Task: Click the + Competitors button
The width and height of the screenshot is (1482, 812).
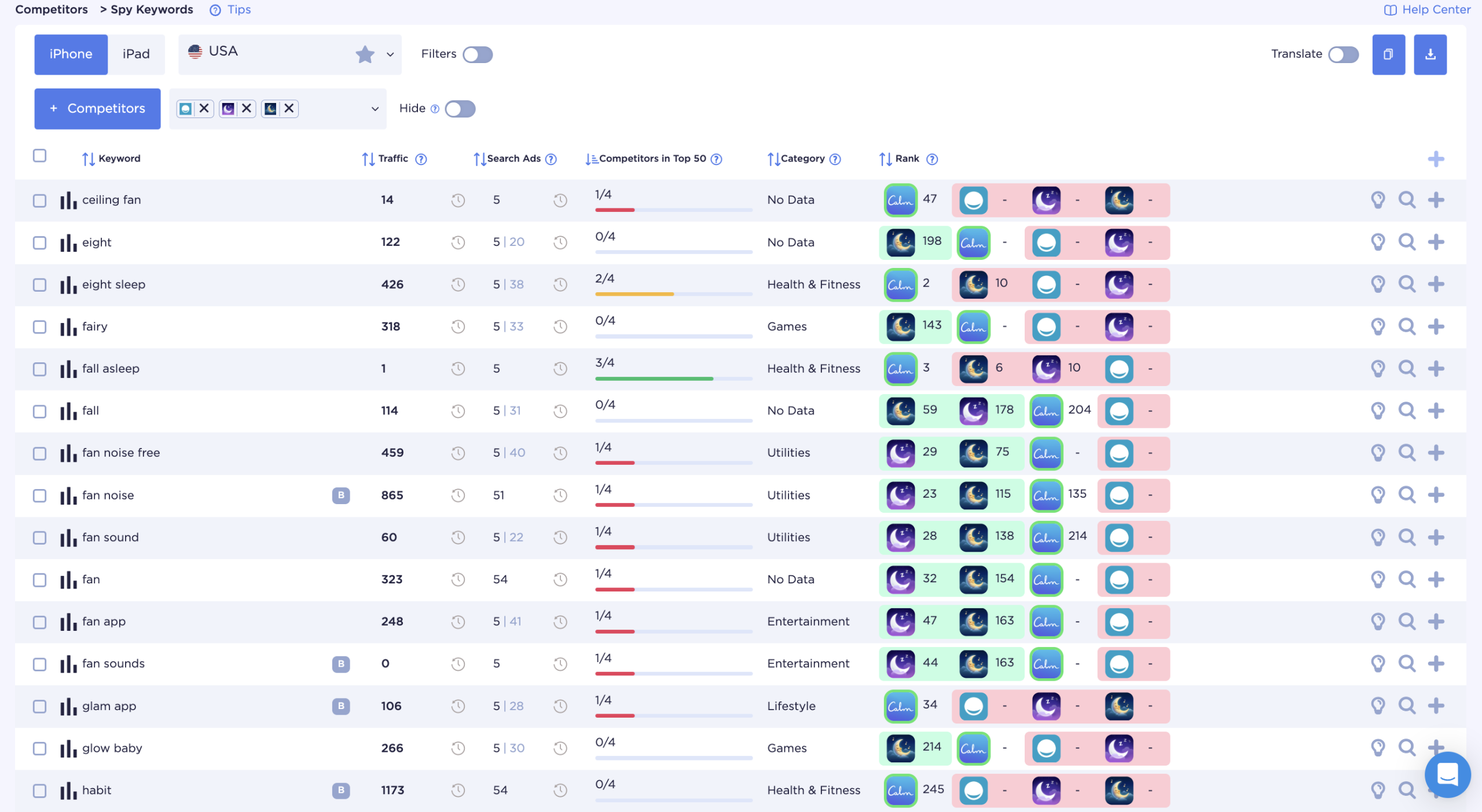Action: click(x=97, y=109)
